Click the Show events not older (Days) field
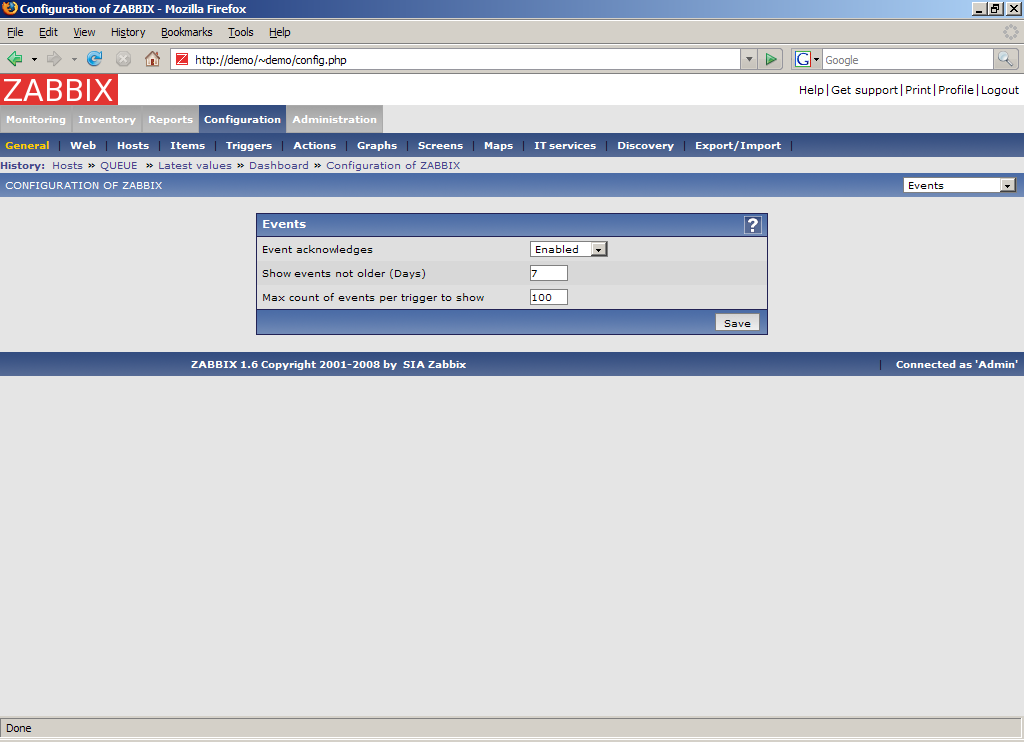Image resolution: width=1024 pixels, height=742 pixels. (549, 273)
